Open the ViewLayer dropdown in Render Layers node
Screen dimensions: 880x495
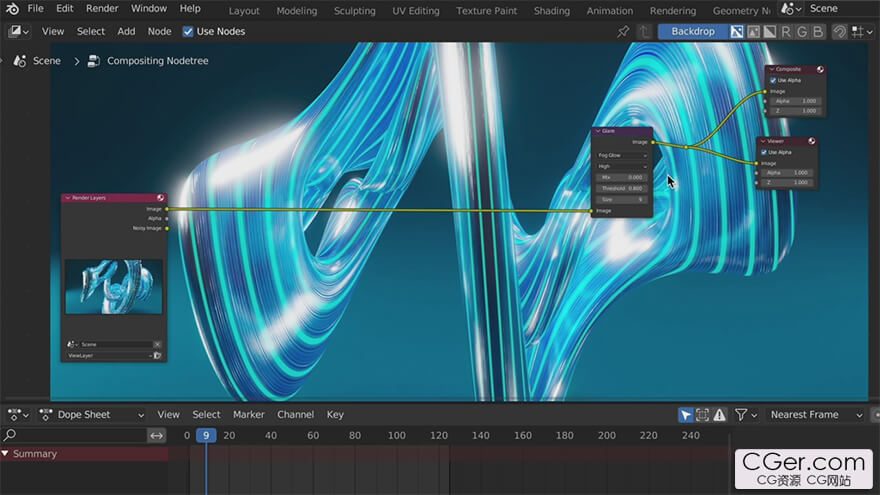pos(109,355)
